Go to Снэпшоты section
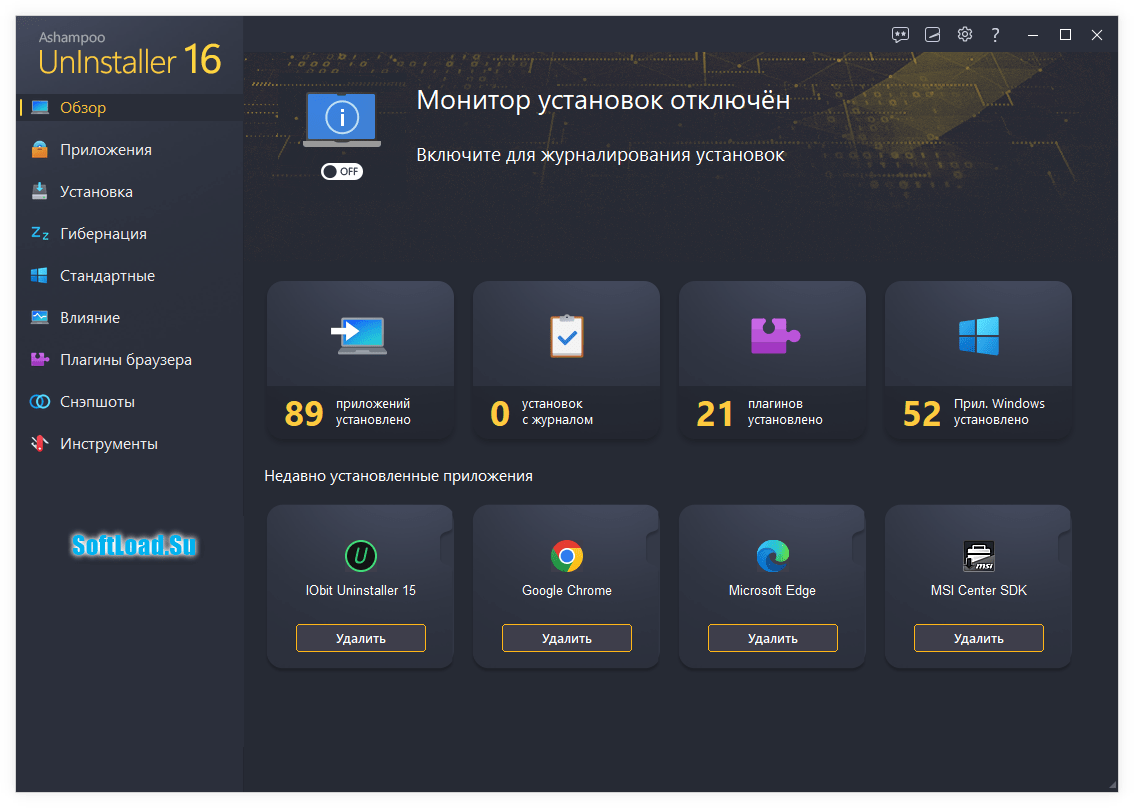The image size is (1134, 808). coord(129,401)
